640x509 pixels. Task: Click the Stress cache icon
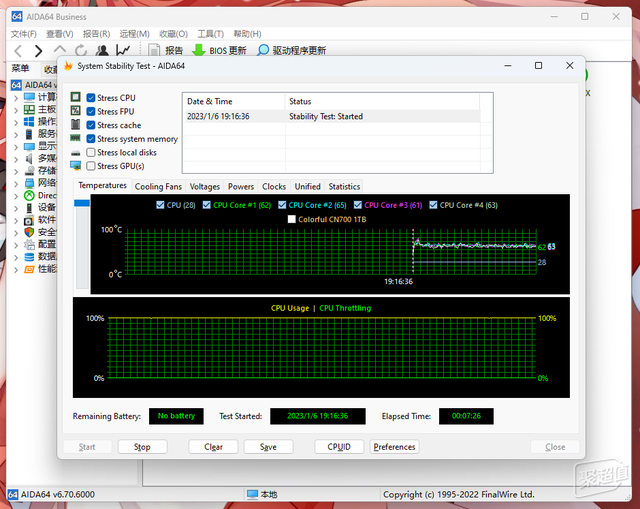tap(76, 124)
